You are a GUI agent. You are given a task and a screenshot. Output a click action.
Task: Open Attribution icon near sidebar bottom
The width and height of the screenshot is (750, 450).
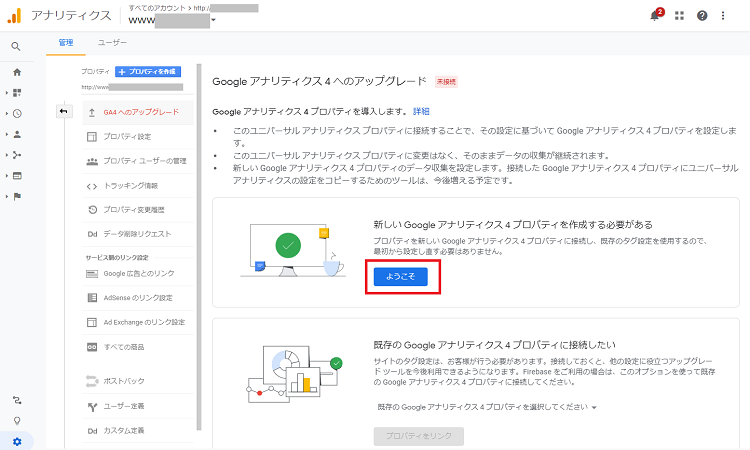(17, 400)
